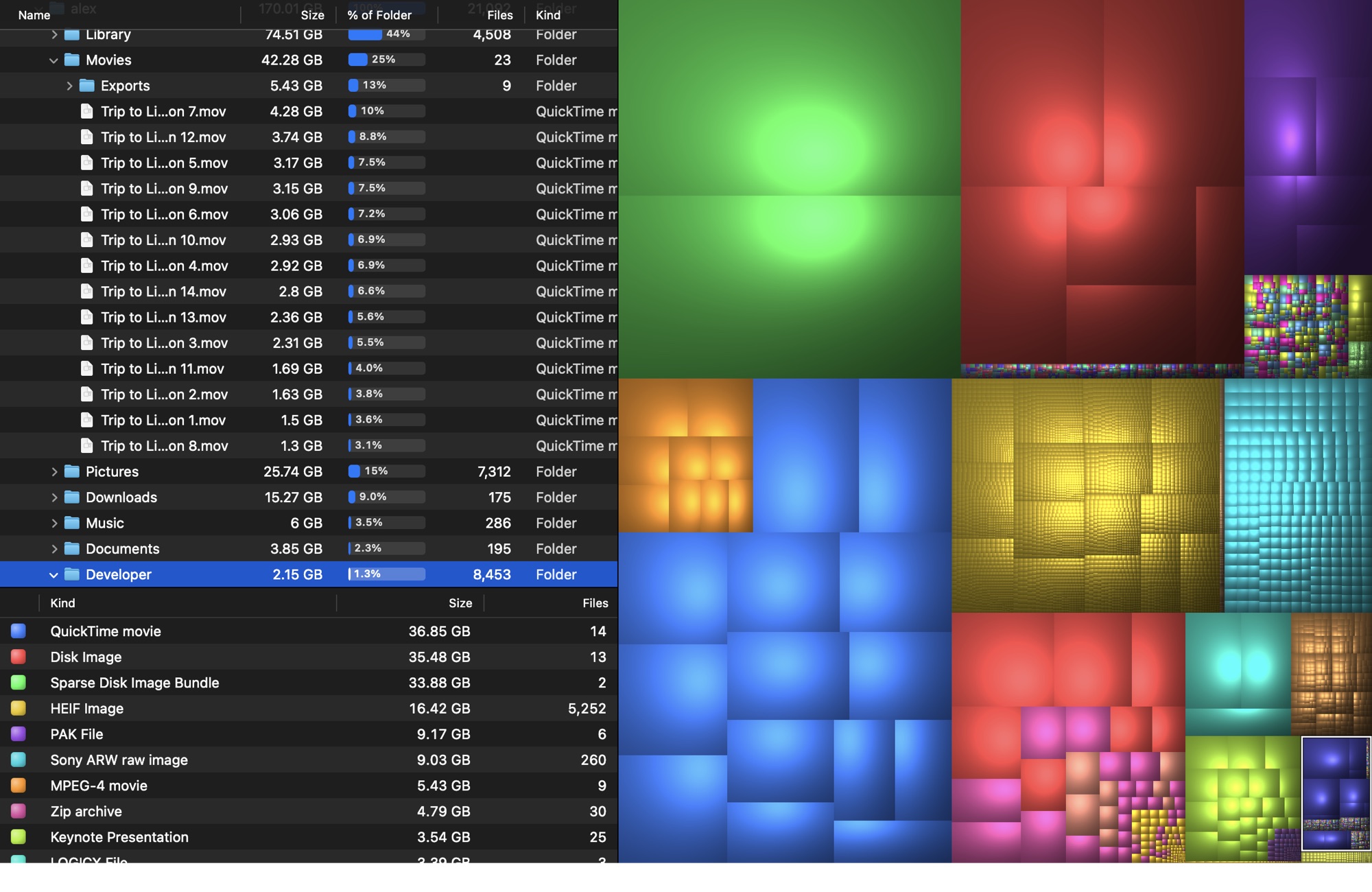Viewport: 1372px width, 892px height.
Task: Click the Pictures folder icon
Action: (72, 471)
